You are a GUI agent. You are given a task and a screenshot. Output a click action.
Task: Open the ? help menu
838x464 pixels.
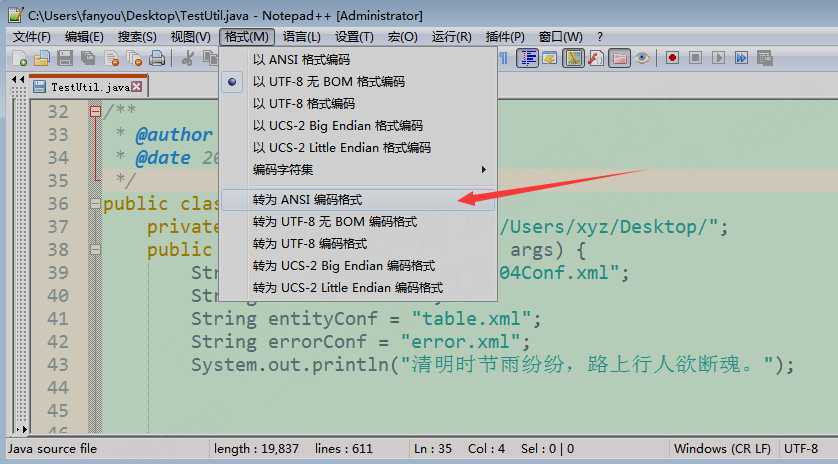point(600,37)
